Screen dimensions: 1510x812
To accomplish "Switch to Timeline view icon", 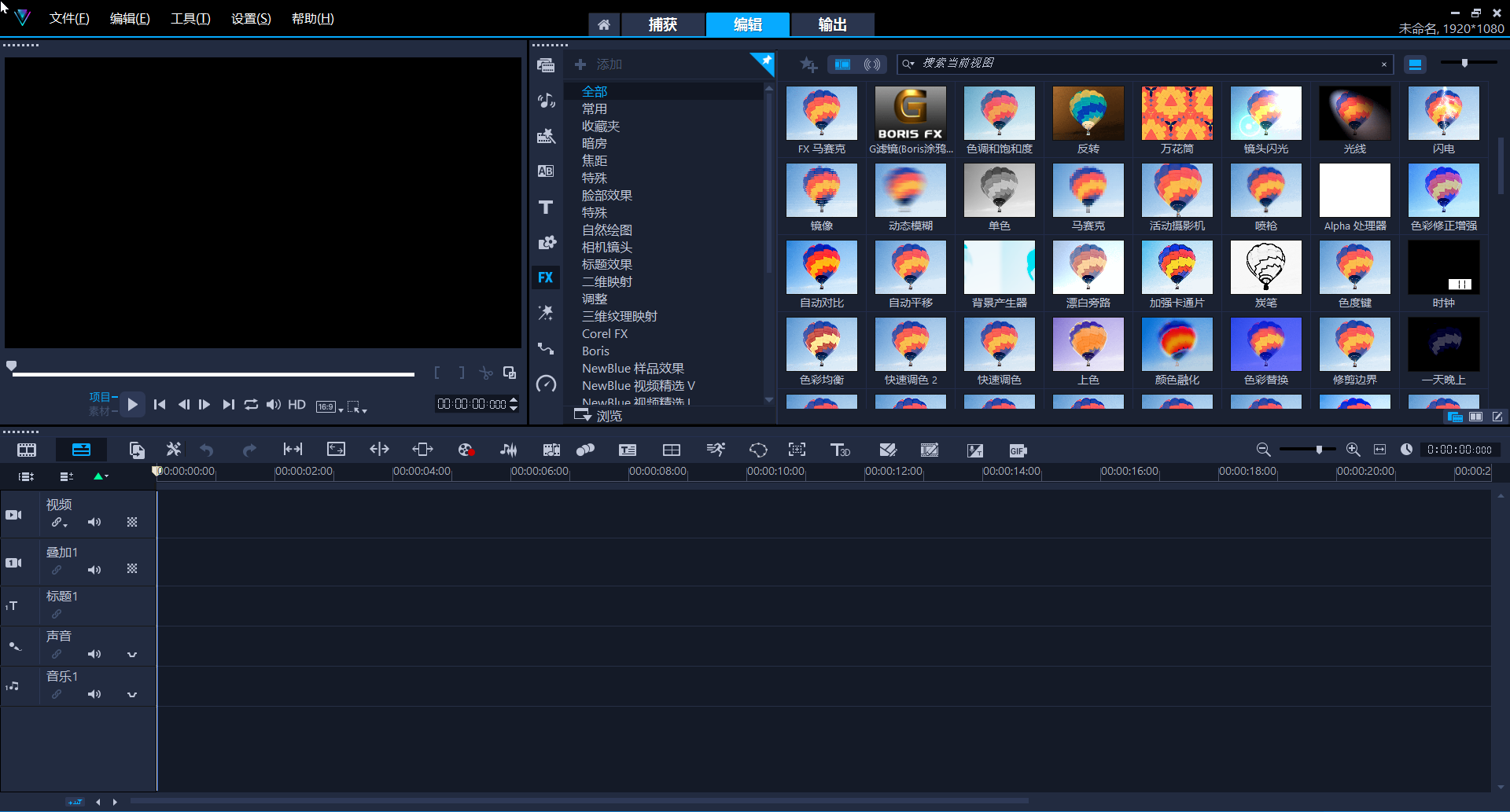I will click(81, 450).
